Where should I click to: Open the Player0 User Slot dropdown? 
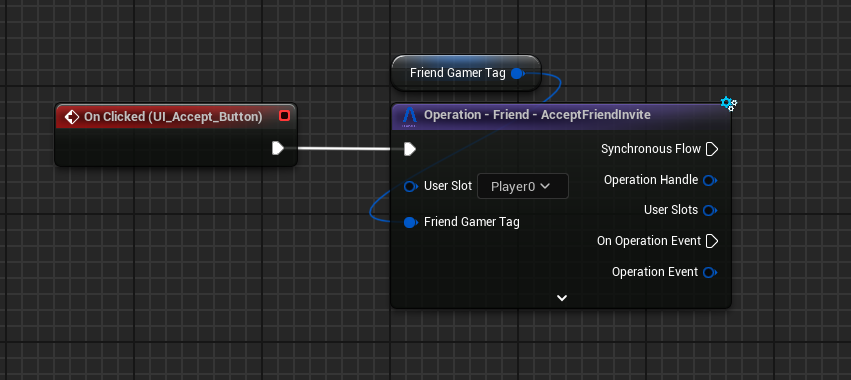click(523, 186)
